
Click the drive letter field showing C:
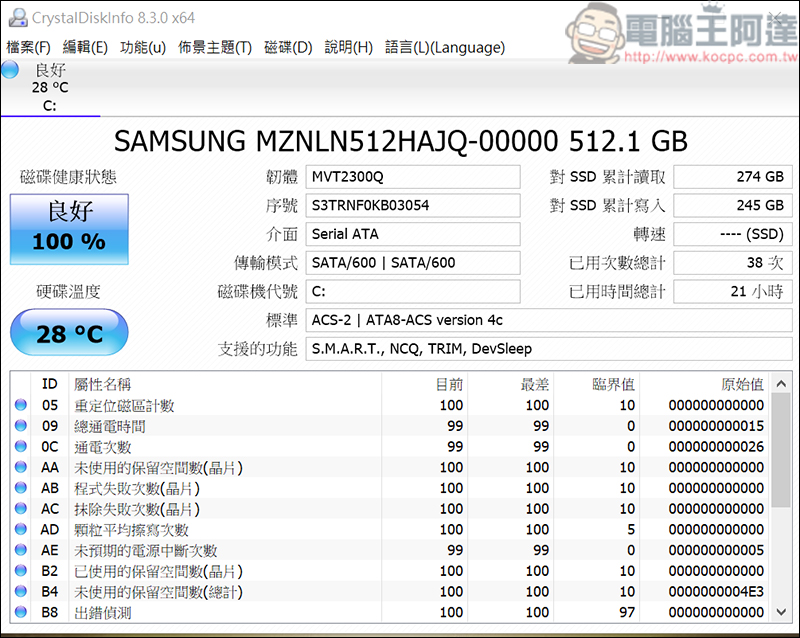413,291
